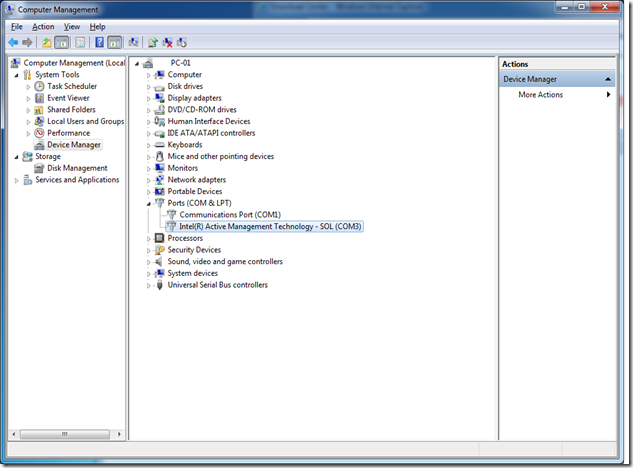Image resolution: width=633 pixels, height=468 pixels.
Task: Click the Help toolbar icon
Action: pos(99,43)
